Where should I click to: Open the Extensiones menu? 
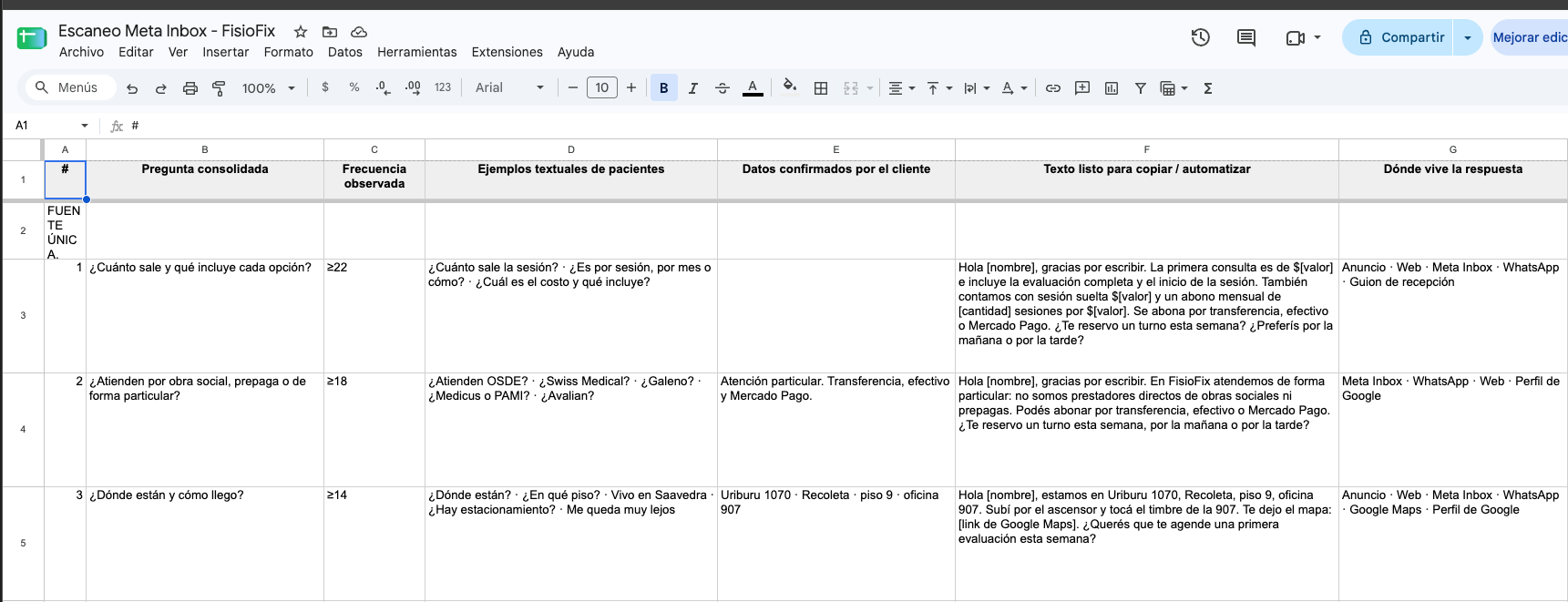[x=507, y=52]
